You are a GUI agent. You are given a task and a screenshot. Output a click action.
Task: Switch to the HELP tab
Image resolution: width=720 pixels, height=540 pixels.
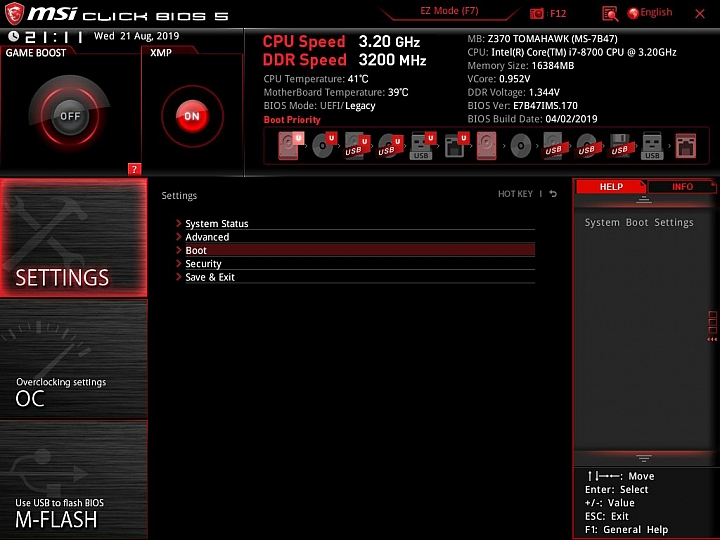[611, 186]
